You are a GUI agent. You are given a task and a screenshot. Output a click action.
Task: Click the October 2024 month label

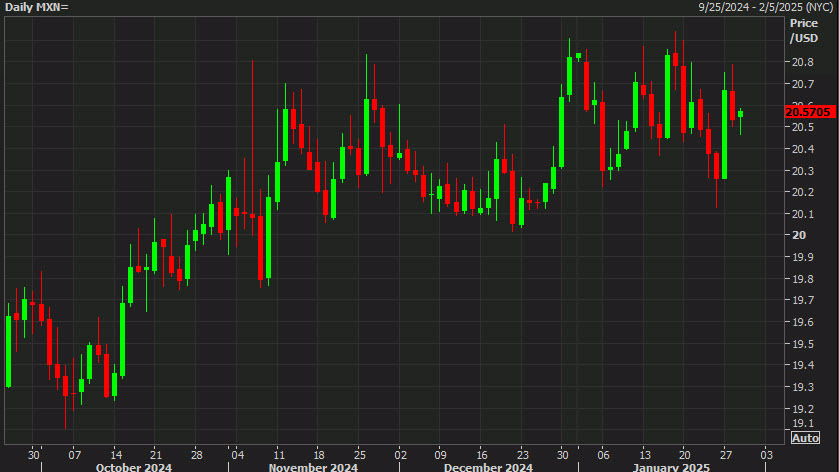134,467
